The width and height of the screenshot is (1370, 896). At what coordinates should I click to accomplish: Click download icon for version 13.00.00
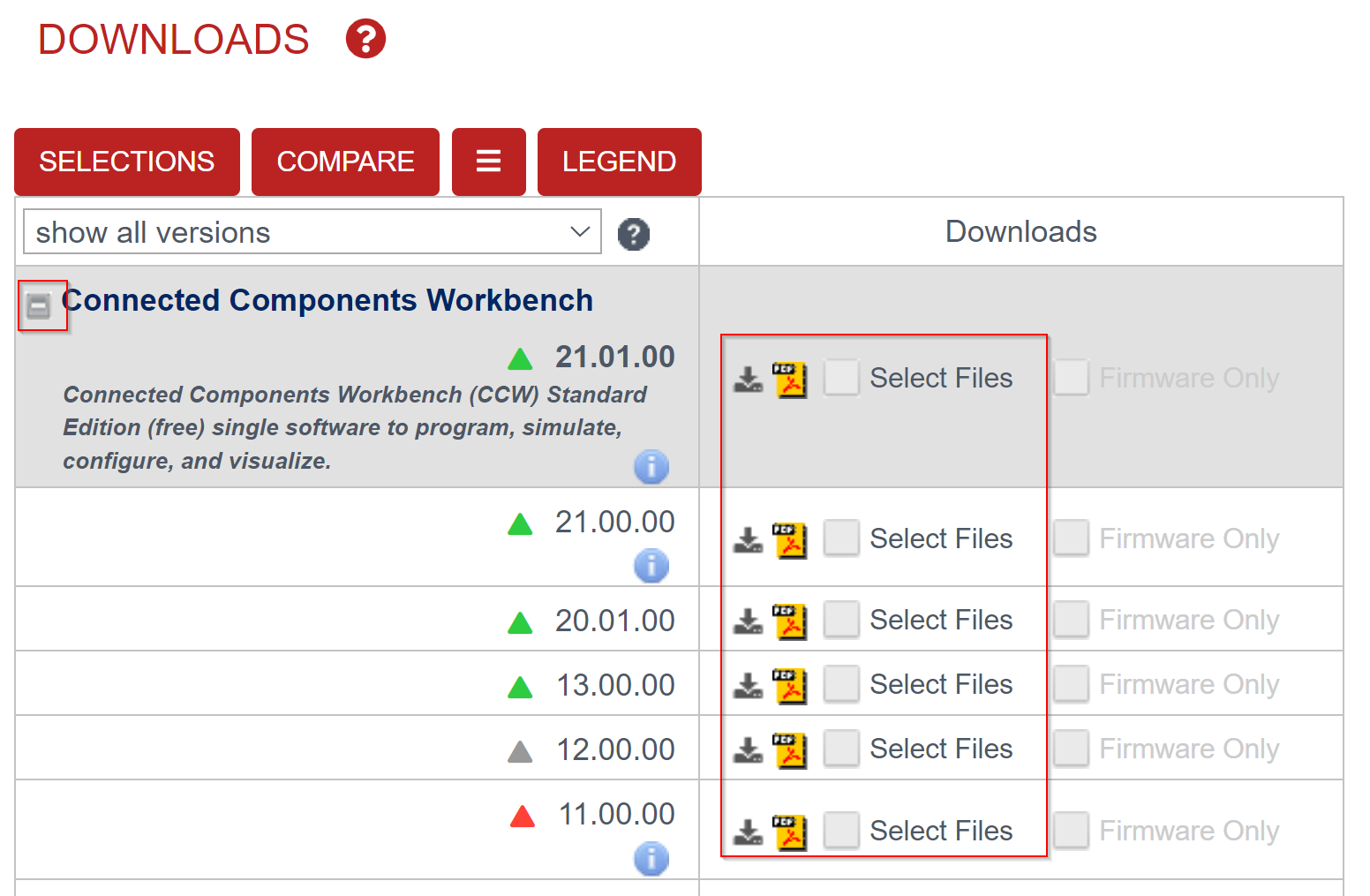click(x=749, y=685)
